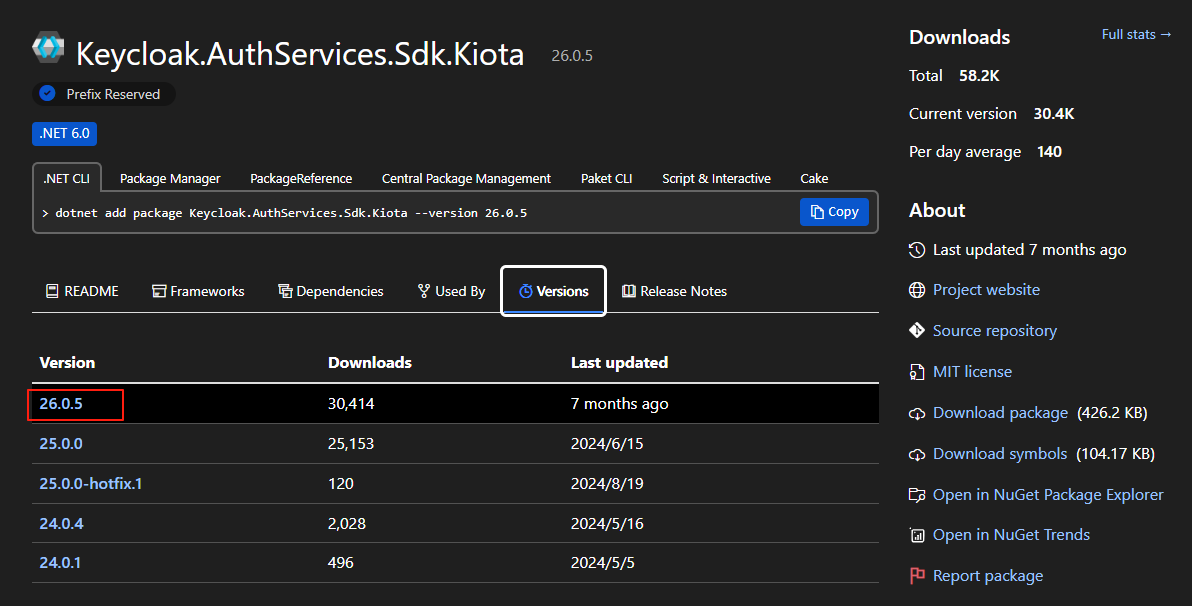Screen dimensions: 1192x606
Task: Open the Dependencies tab
Action: [331, 291]
